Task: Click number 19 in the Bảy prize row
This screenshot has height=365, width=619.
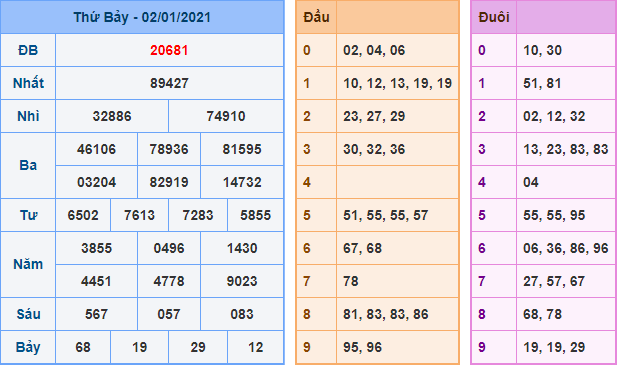Action: tap(139, 348)
